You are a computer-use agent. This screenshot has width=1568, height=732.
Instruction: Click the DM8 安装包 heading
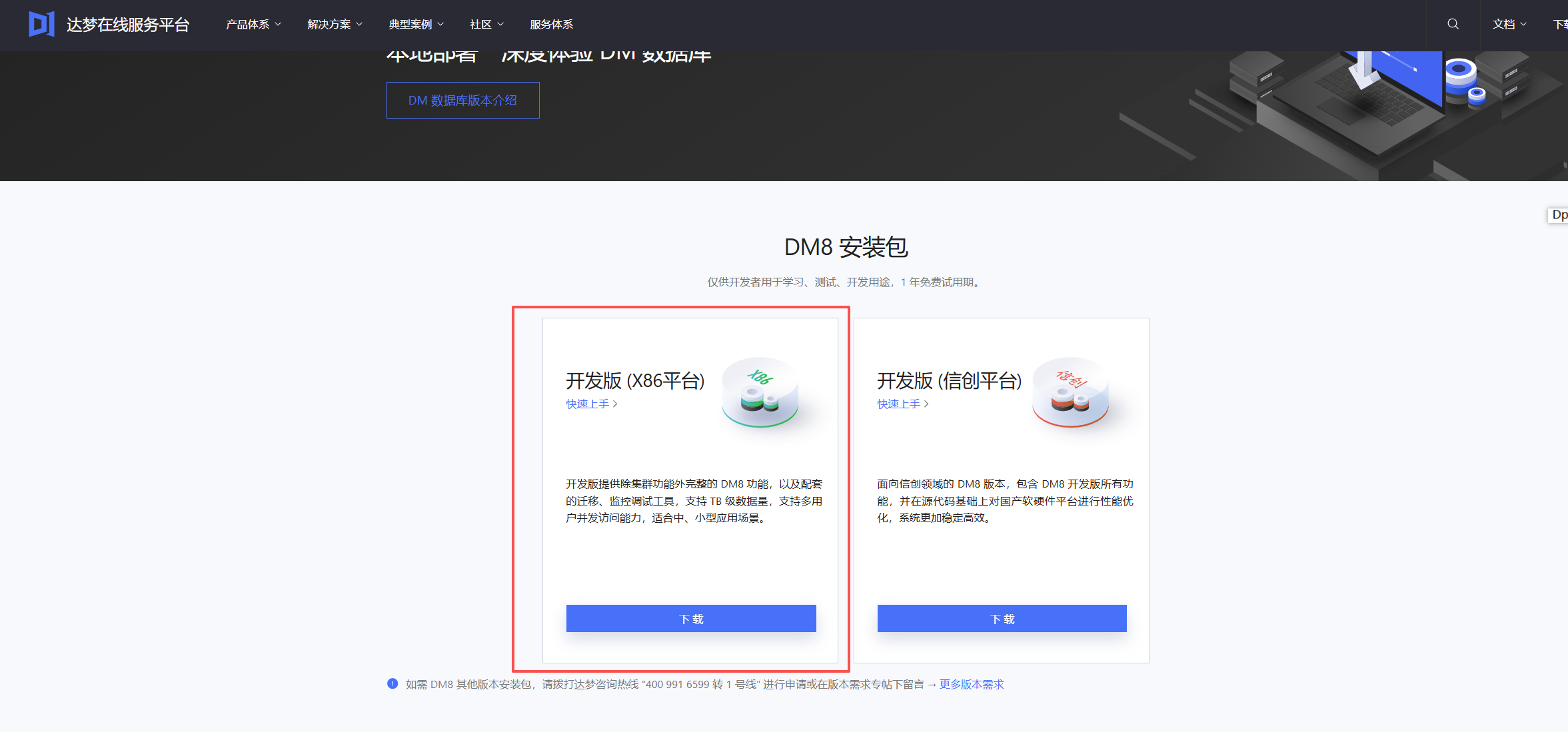(846, 247)
